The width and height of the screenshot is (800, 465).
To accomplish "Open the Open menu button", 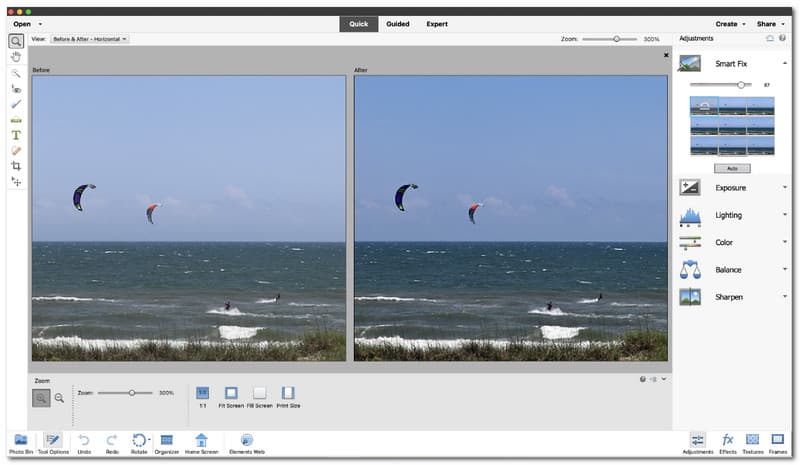I will (22, 24).
